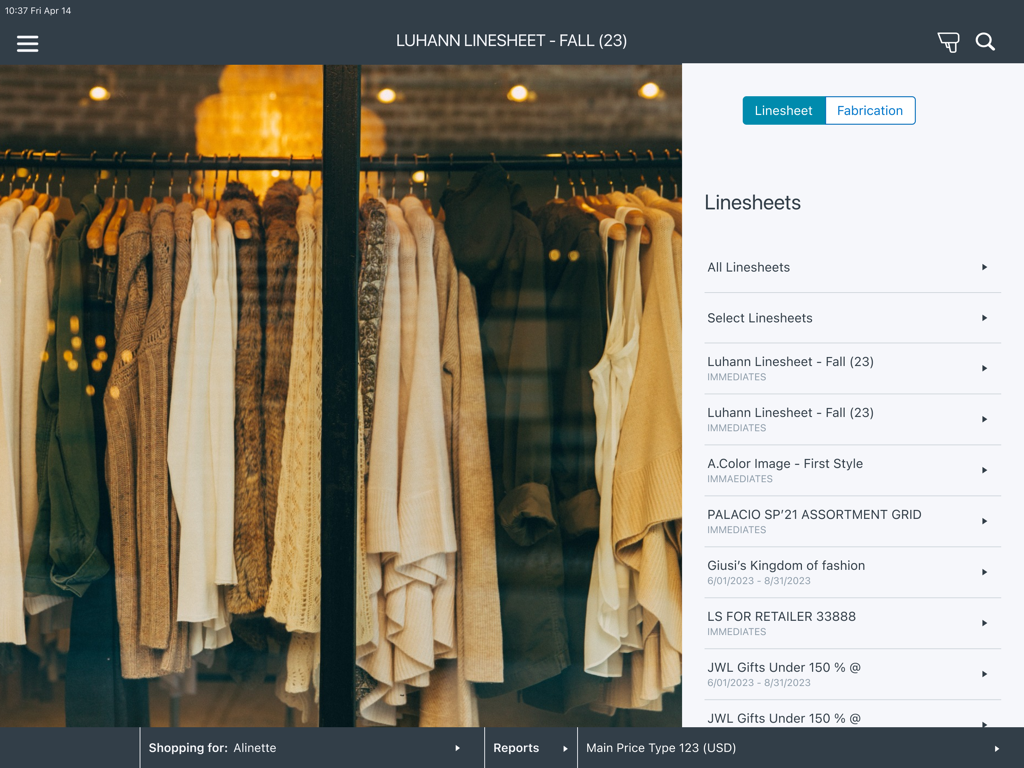
Task: Open the arrow beside LS FOR RETAILER 33888
Action: coord(985,623)
